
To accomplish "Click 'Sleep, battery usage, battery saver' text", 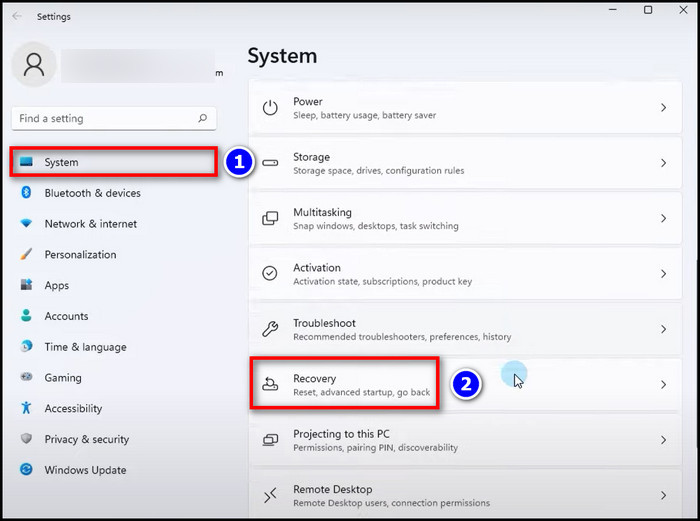I will point(365,115).
